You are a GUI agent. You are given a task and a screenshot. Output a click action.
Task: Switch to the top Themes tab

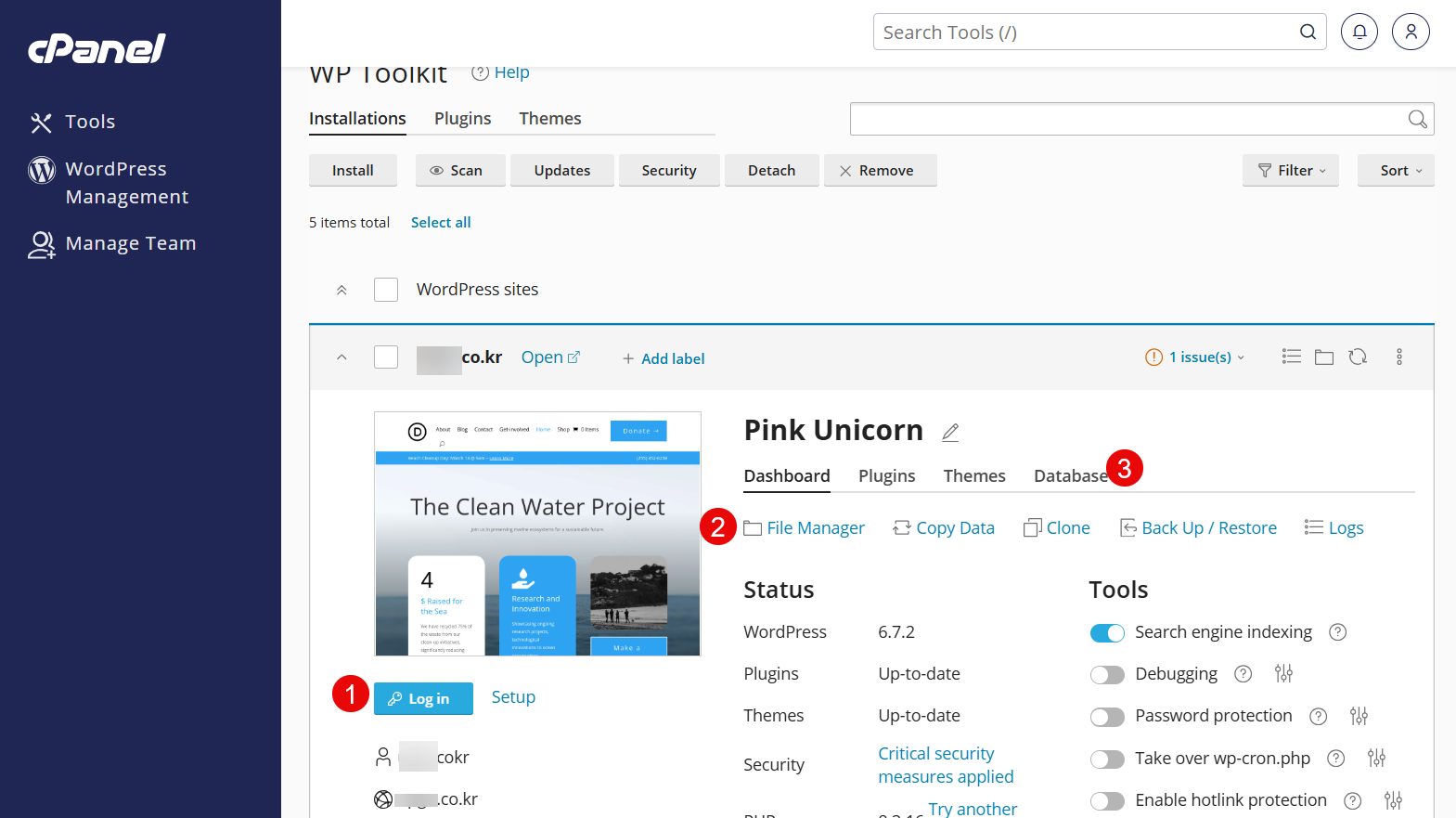[550, 119]
